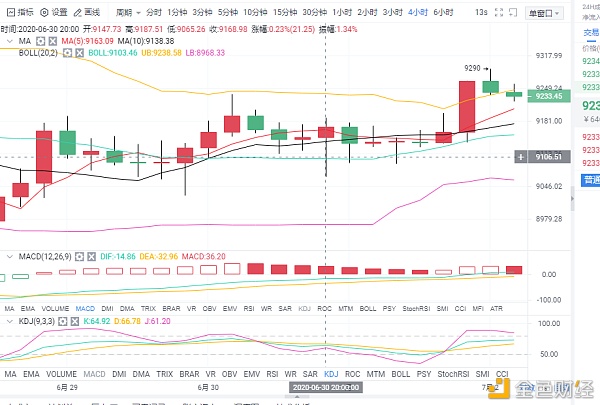
Task: Click the UB:9238.58 legend value
Action: [161, 53]
